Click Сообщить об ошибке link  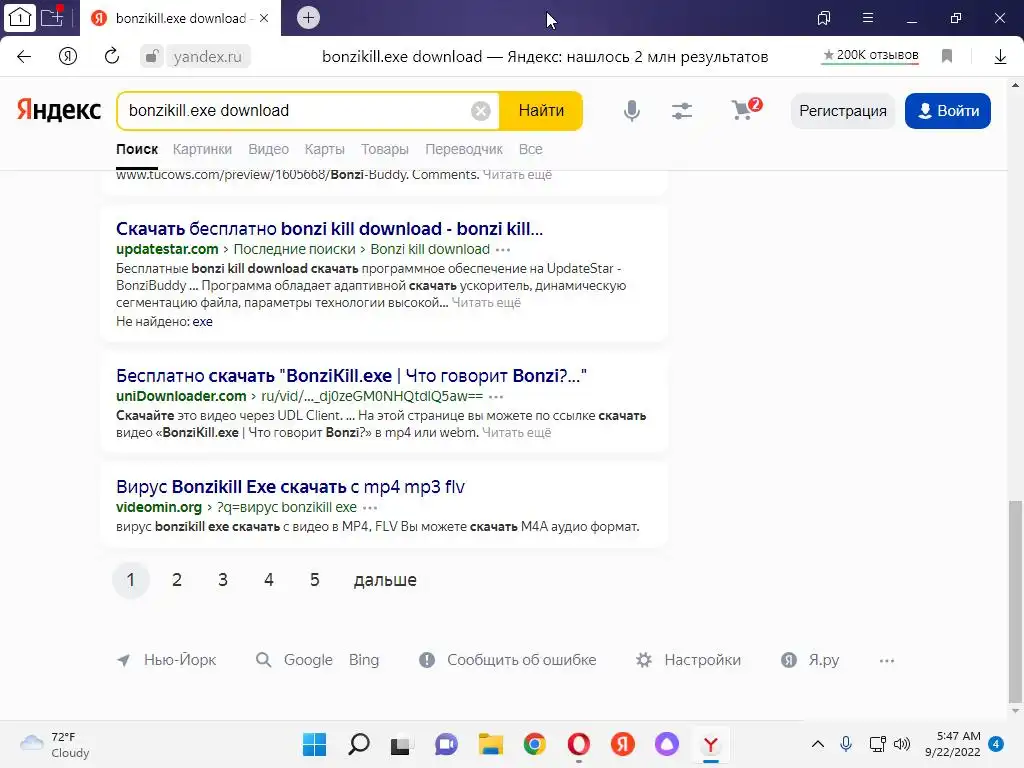[507, 660]
